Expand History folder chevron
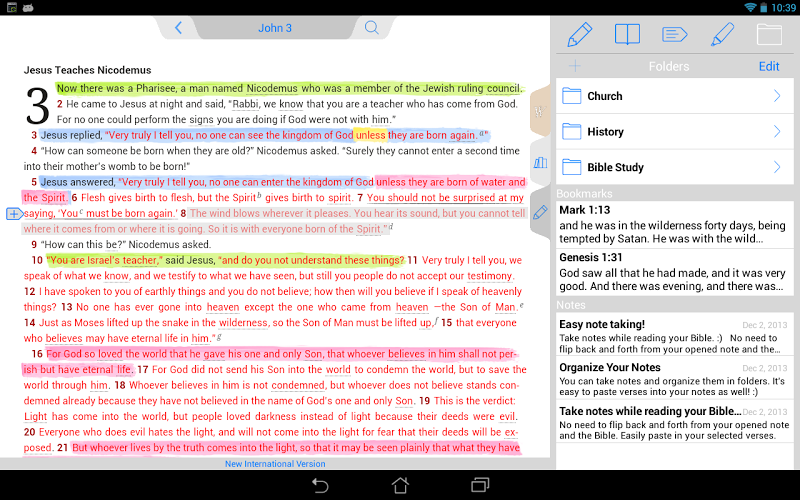 point(777,132)
